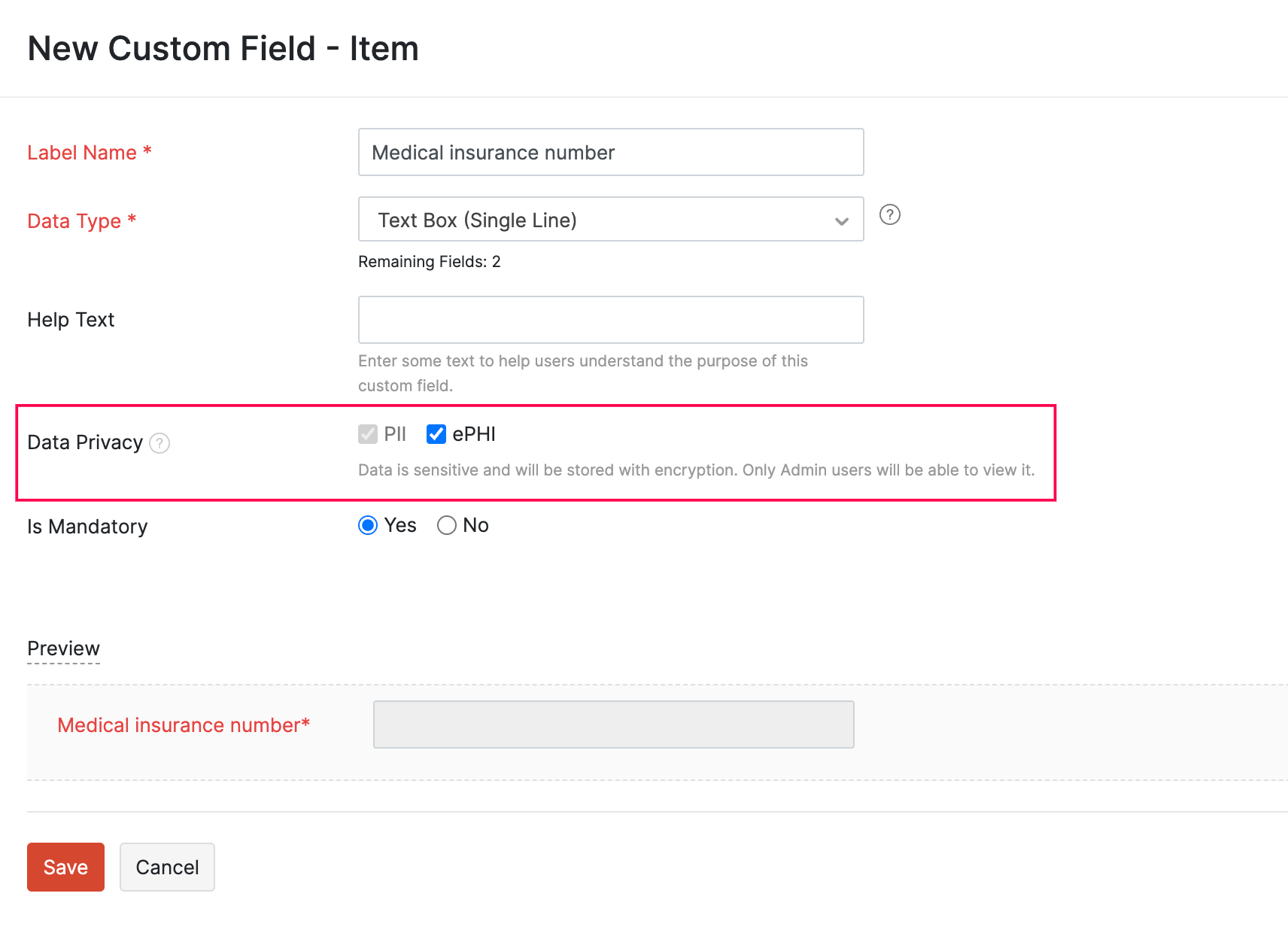
Task: Click the Preview section label
Action: pos(63,648)
